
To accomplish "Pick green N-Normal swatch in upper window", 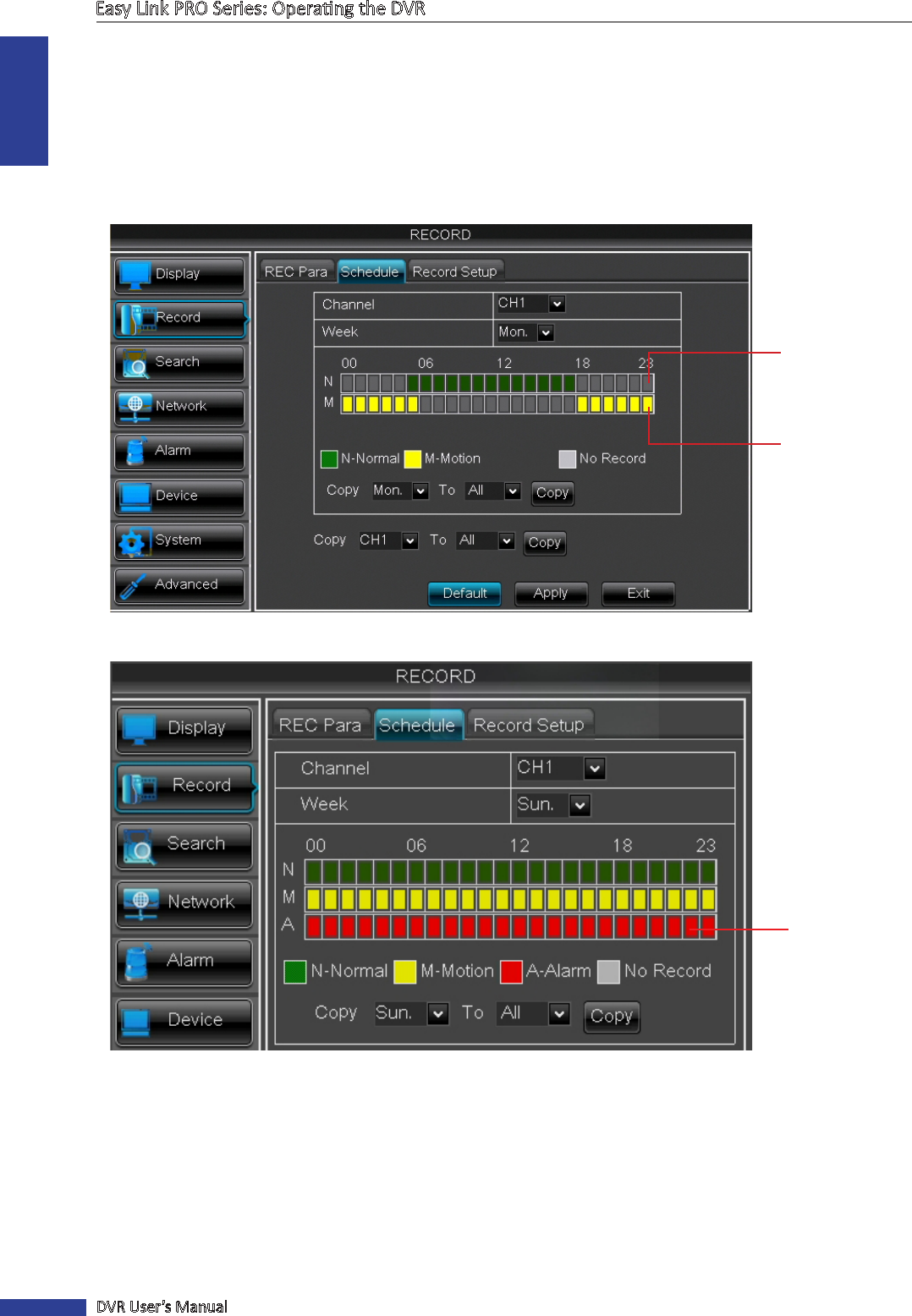I will (x=329, y=459).
